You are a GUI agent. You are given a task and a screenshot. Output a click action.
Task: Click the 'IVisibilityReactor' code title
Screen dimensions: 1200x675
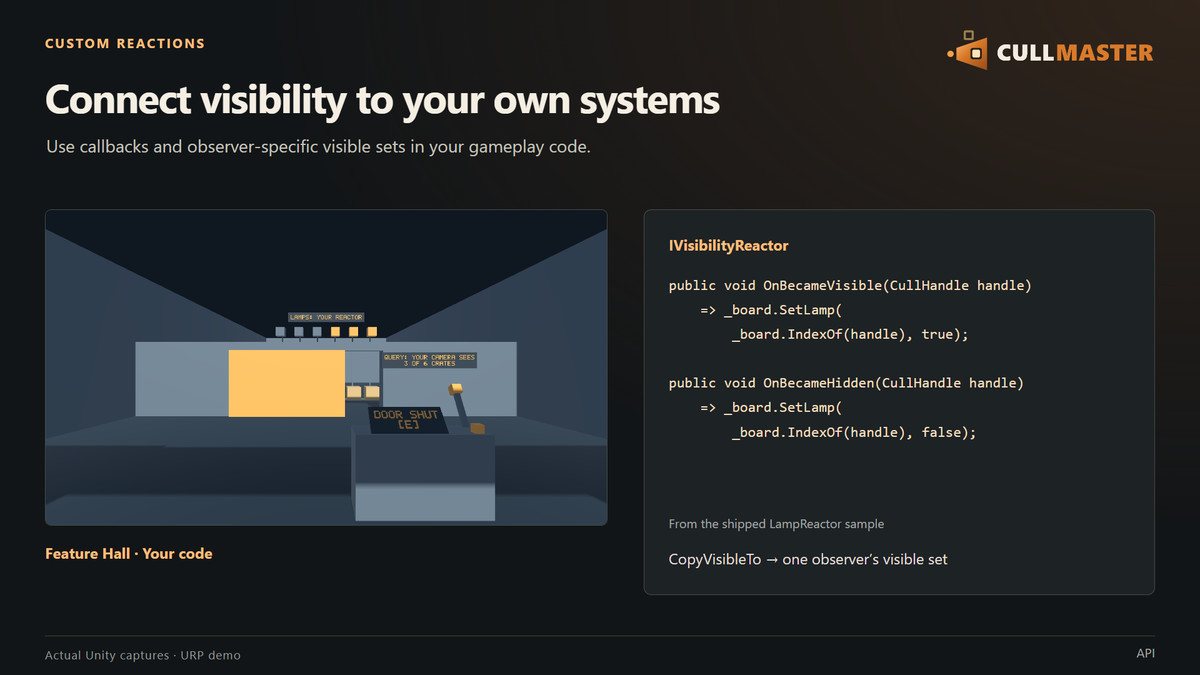pos(729,245)
